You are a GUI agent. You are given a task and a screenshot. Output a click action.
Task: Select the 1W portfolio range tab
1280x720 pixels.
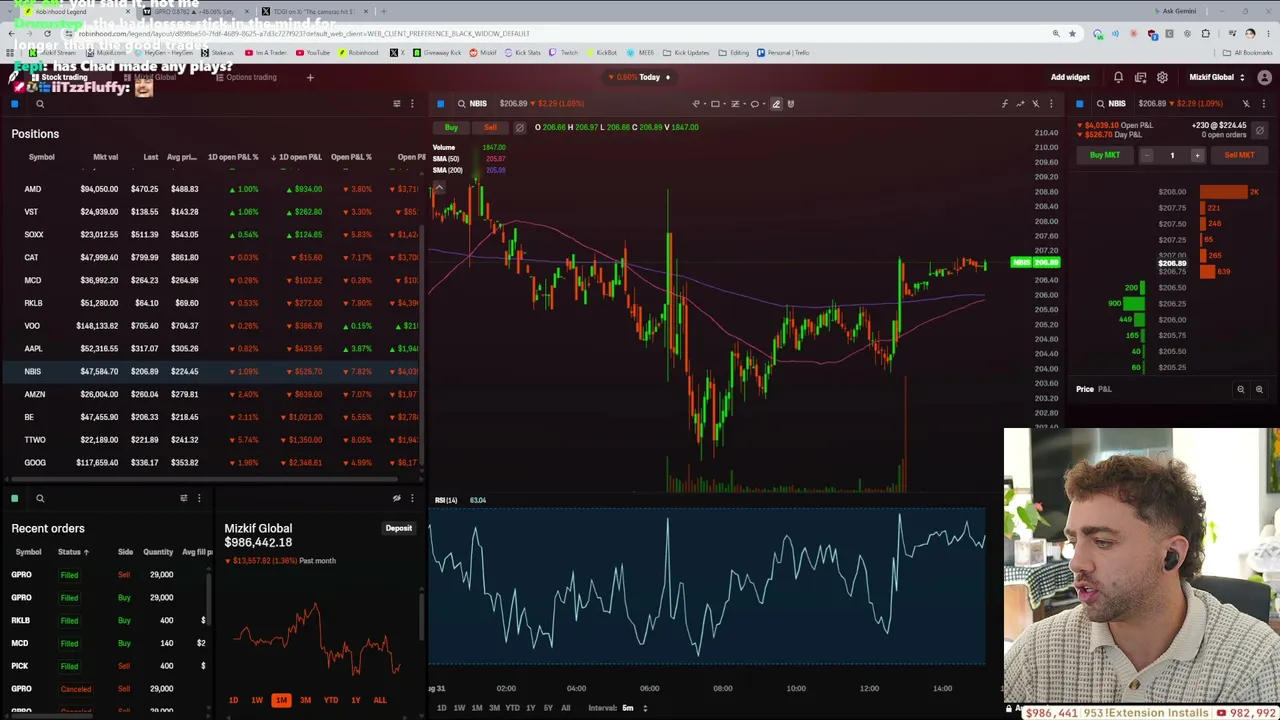[257, 700]
